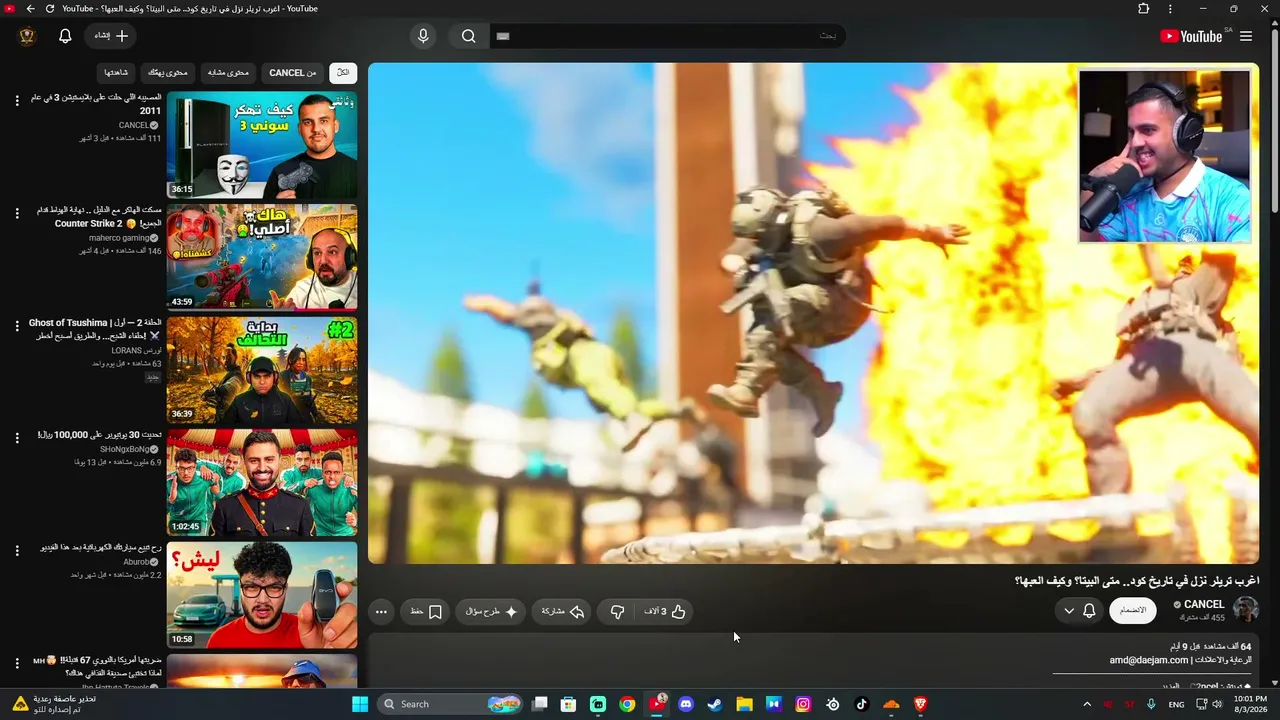Open Brave browser from taskbar
Image resolution: width=1280 pixels, height=720 pixels.
[x=921, y=704]
